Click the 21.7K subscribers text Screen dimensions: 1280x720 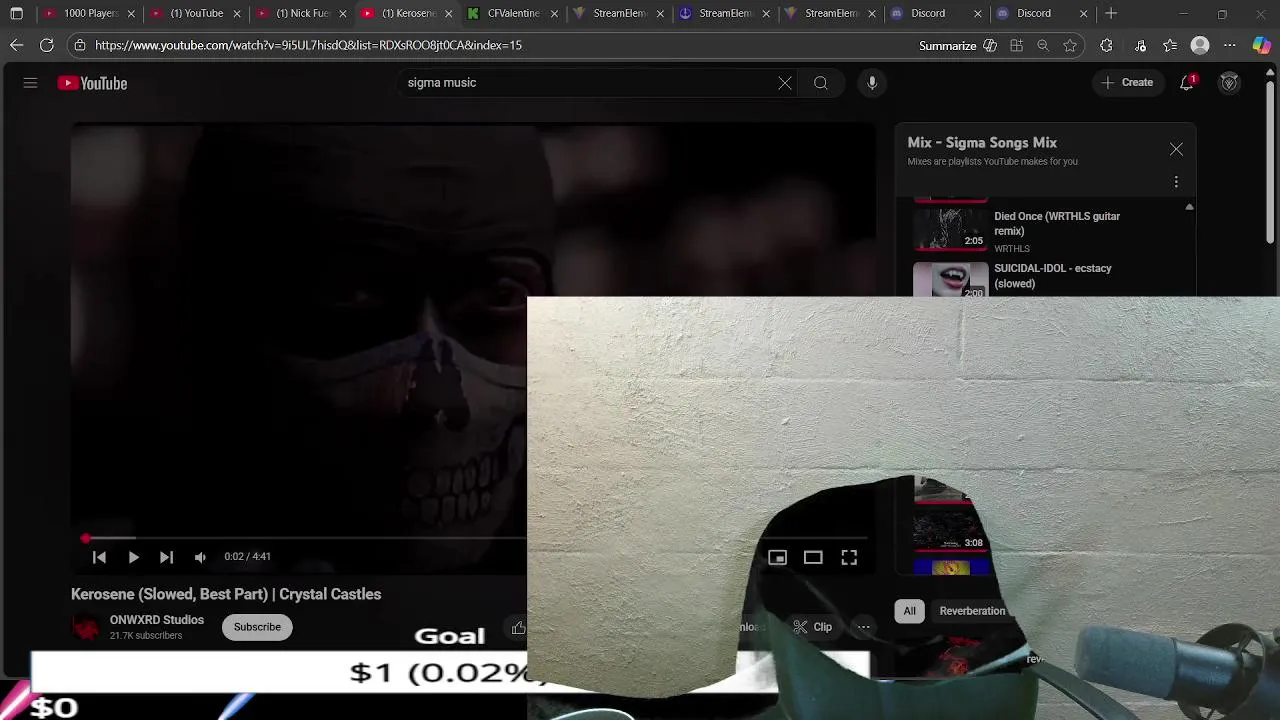tap(146, 636)
